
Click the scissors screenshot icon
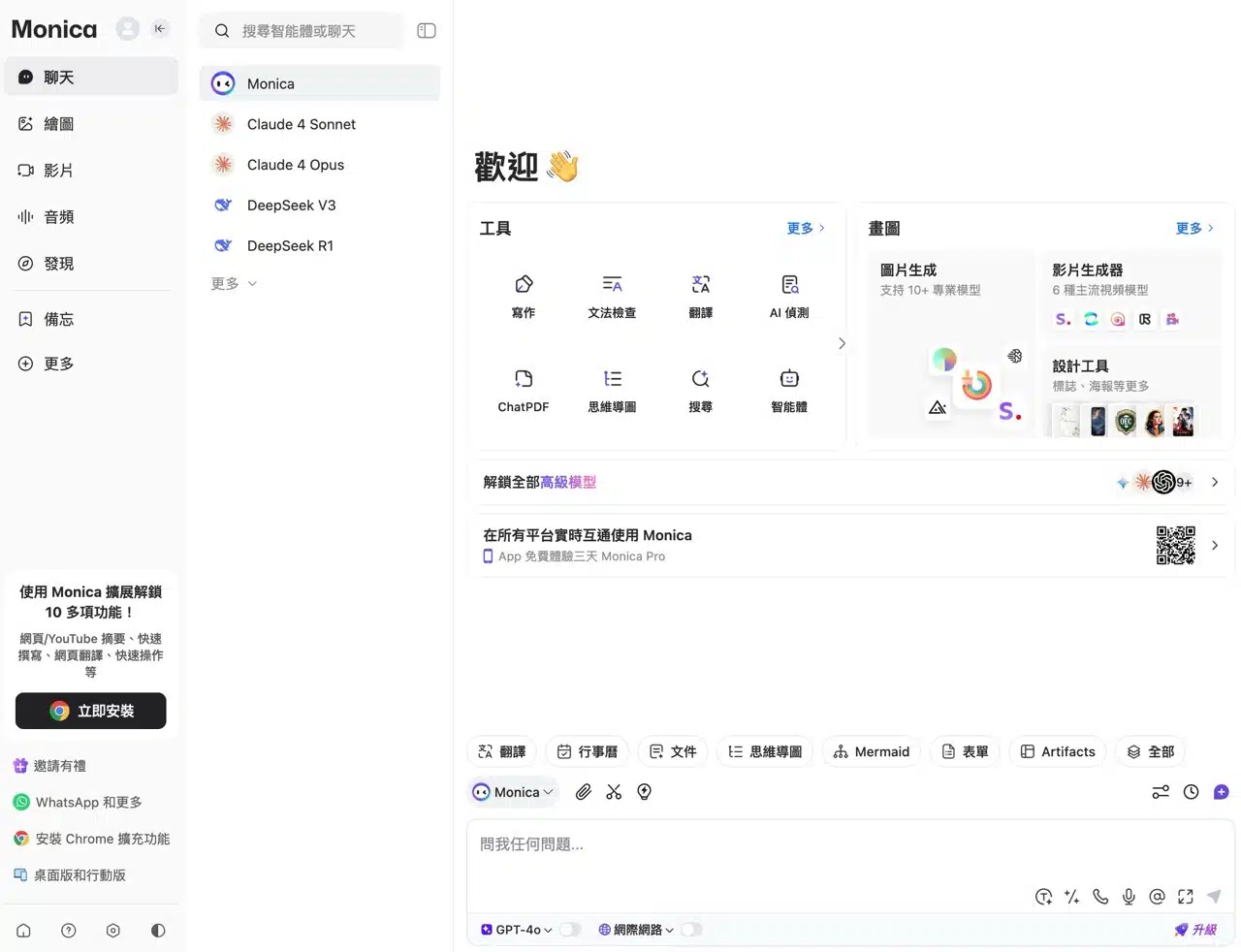click(614, 792)
